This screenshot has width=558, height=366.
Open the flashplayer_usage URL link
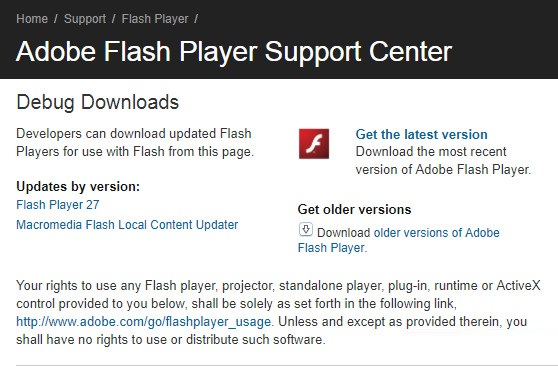point(143,321)
